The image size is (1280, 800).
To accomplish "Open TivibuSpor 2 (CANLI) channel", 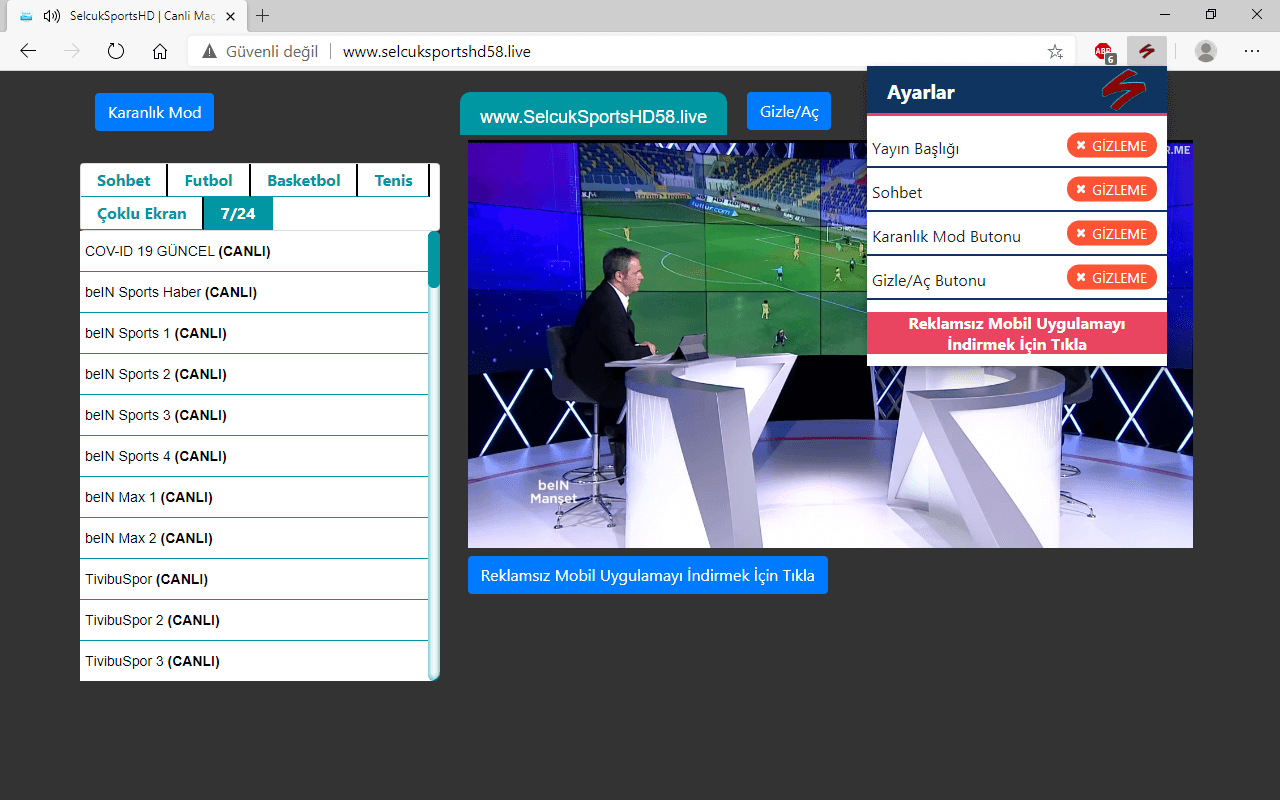I will (x=254, y=620).
